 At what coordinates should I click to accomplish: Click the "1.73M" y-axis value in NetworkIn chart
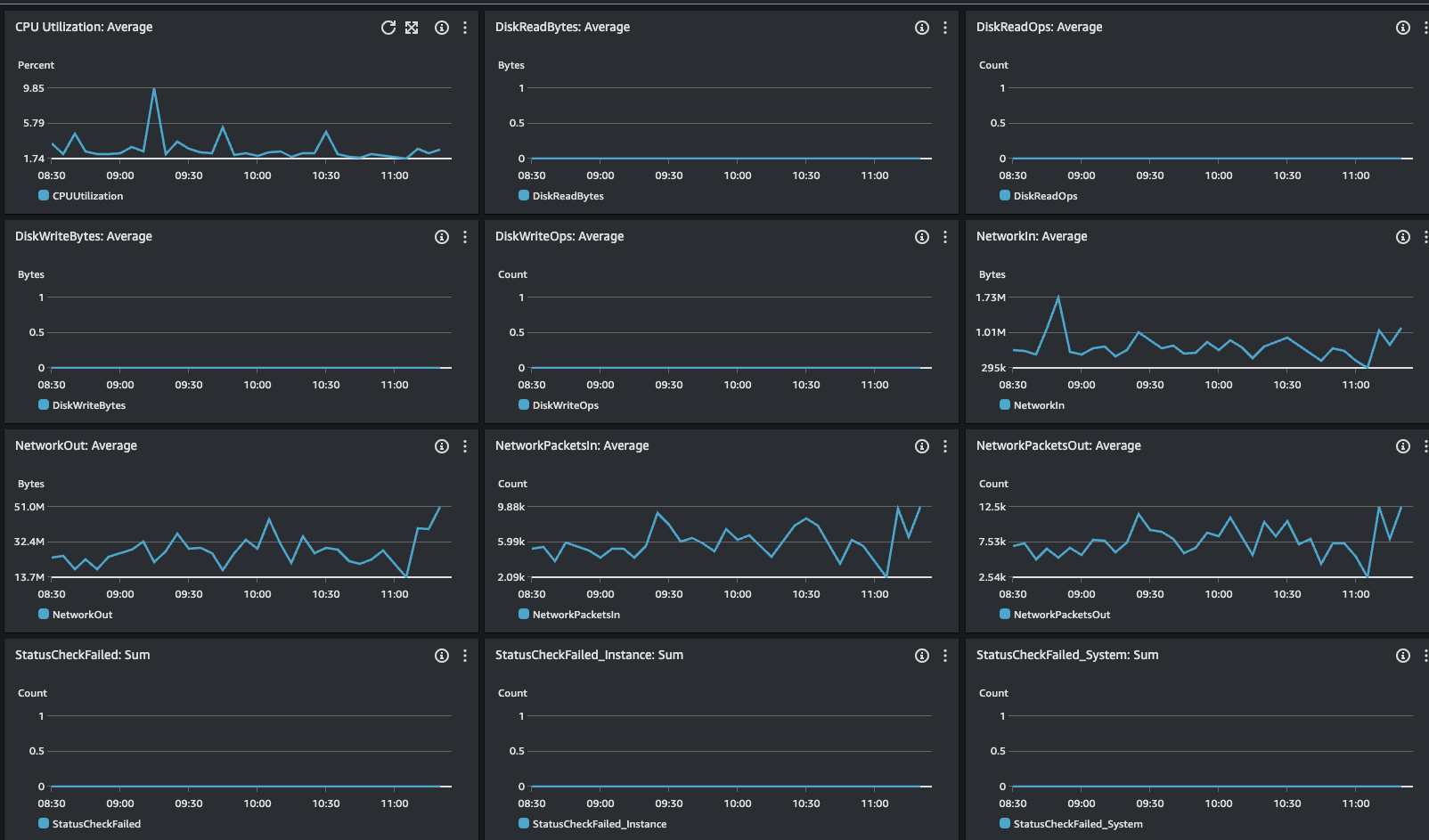[x=991, y=298]
